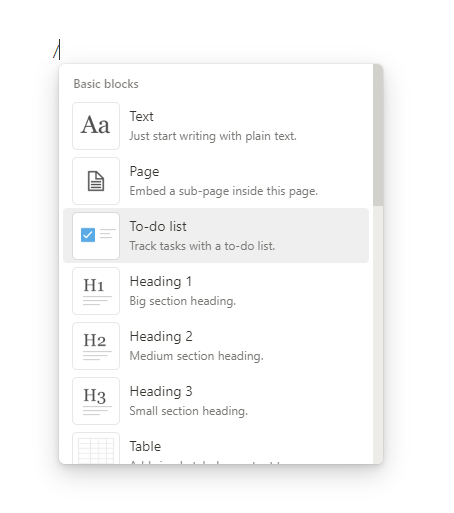Click the Table grid icon
Viewport: 454px width, 513px height.
click(96, 448)
